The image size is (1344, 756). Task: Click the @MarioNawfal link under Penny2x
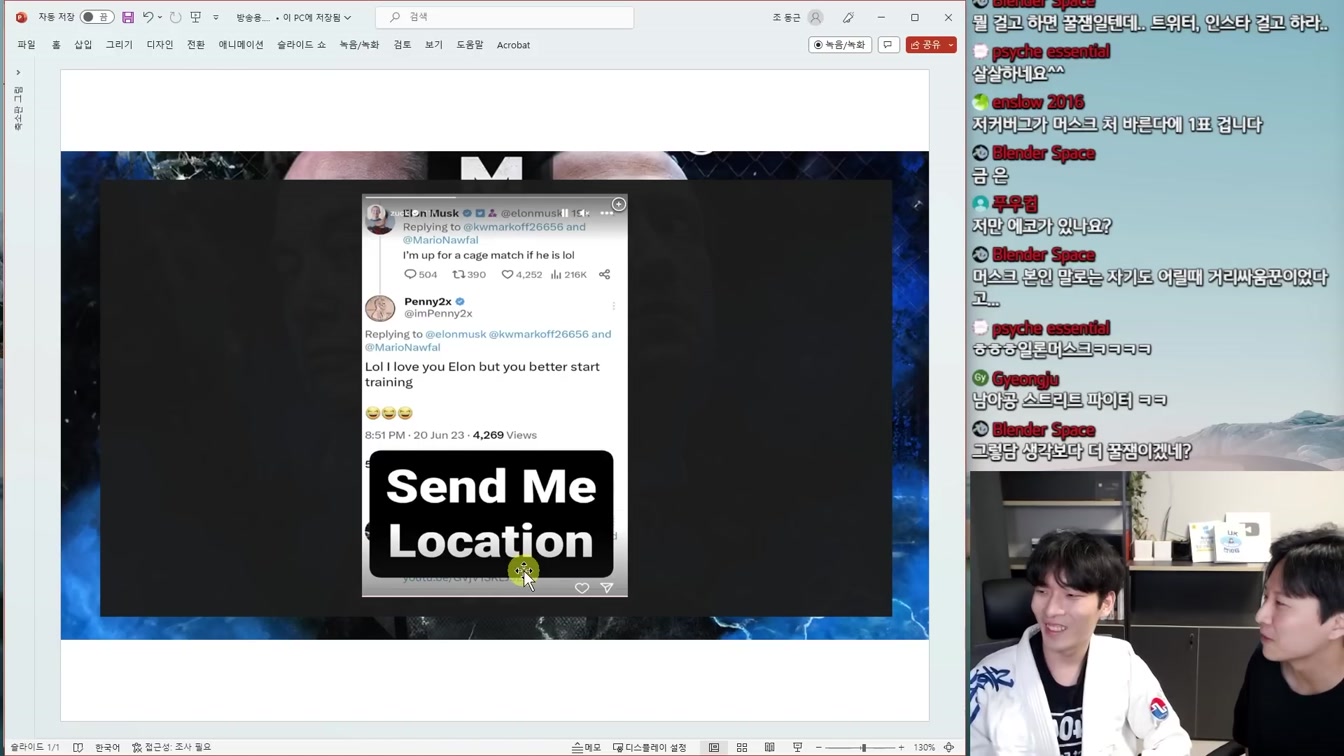tap(402, 347)
